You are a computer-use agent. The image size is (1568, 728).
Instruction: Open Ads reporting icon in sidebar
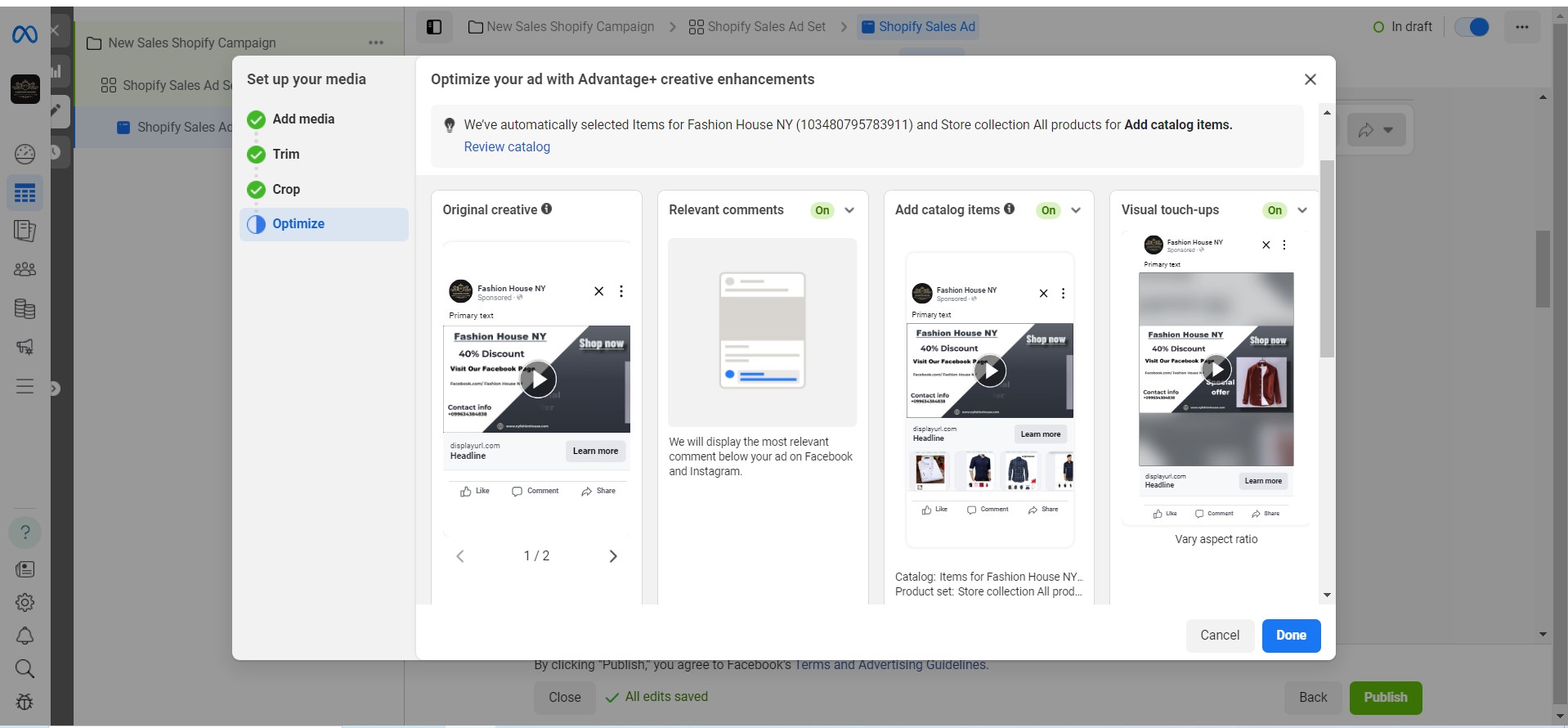click(x=25, y=231)
